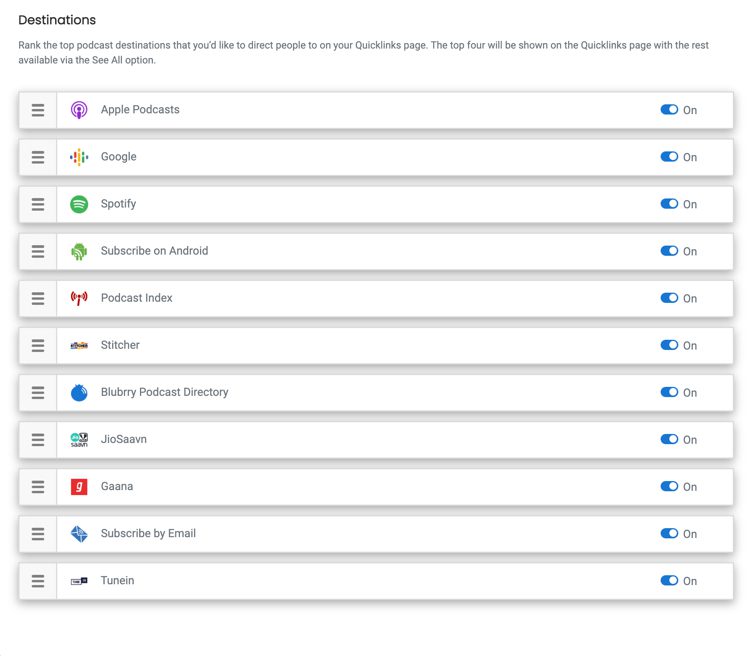
Task: Click the Google Podcasts colored bars icon
Action: [x=79, y=157]
